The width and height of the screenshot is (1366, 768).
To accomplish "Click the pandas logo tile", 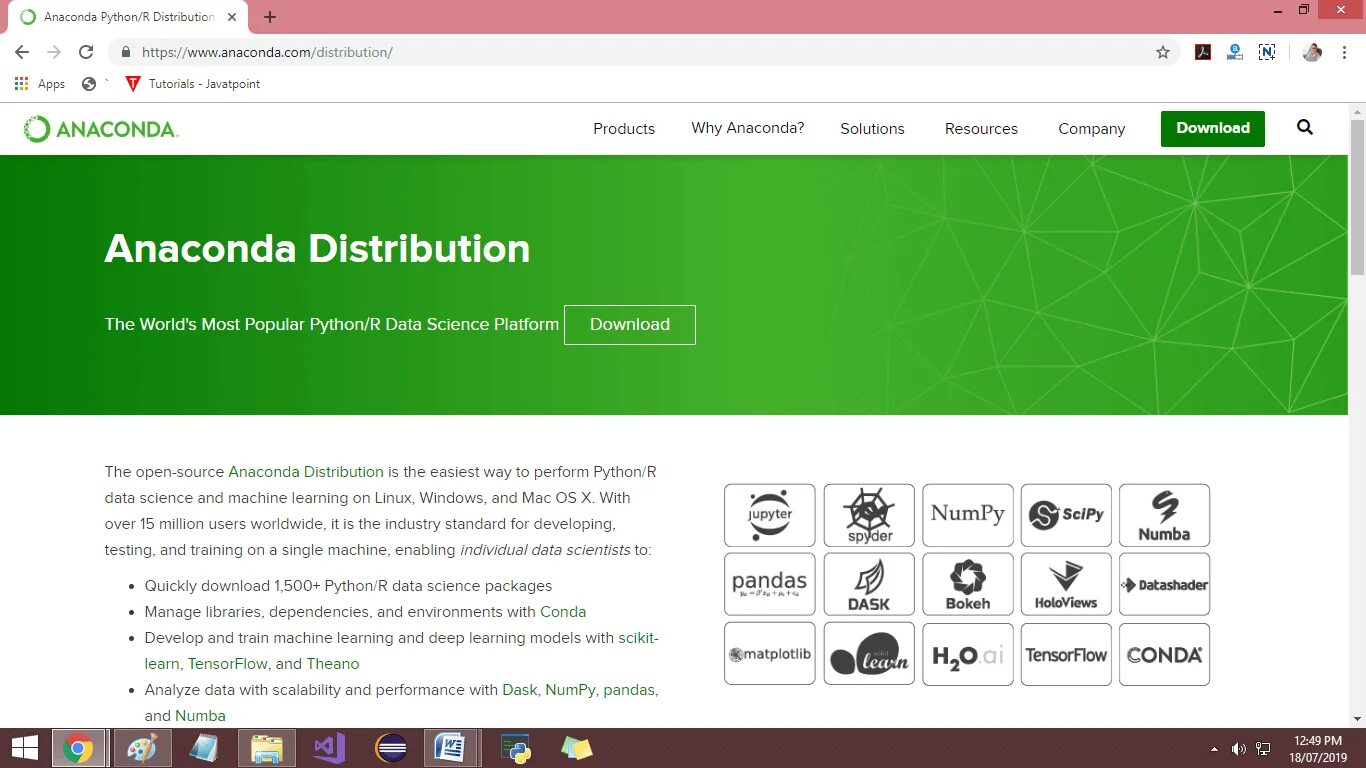I will [770, 584].
